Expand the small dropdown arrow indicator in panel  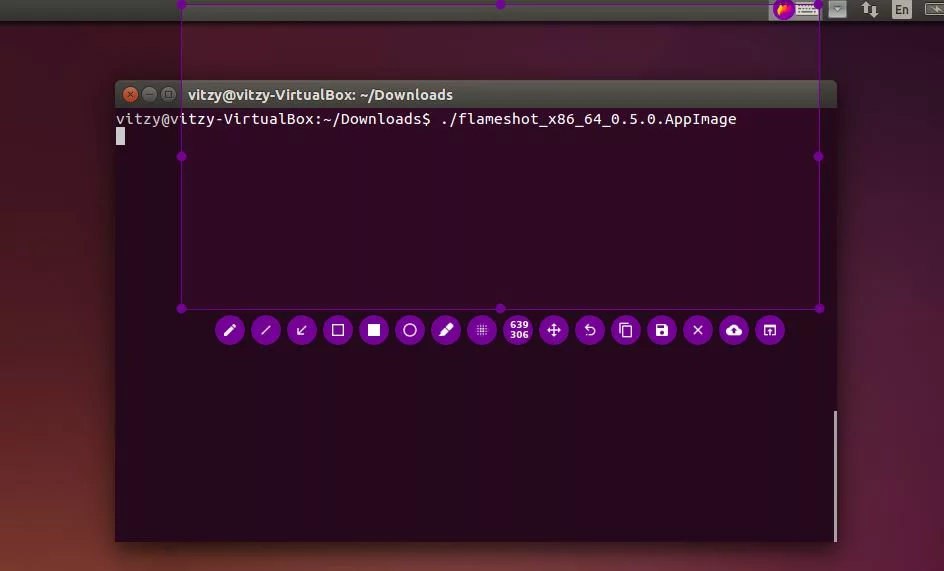[837, 10]
